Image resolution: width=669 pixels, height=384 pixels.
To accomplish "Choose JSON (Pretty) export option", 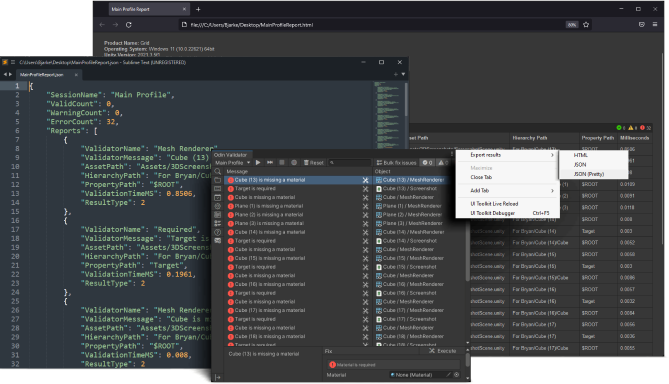I will [593, 174].
